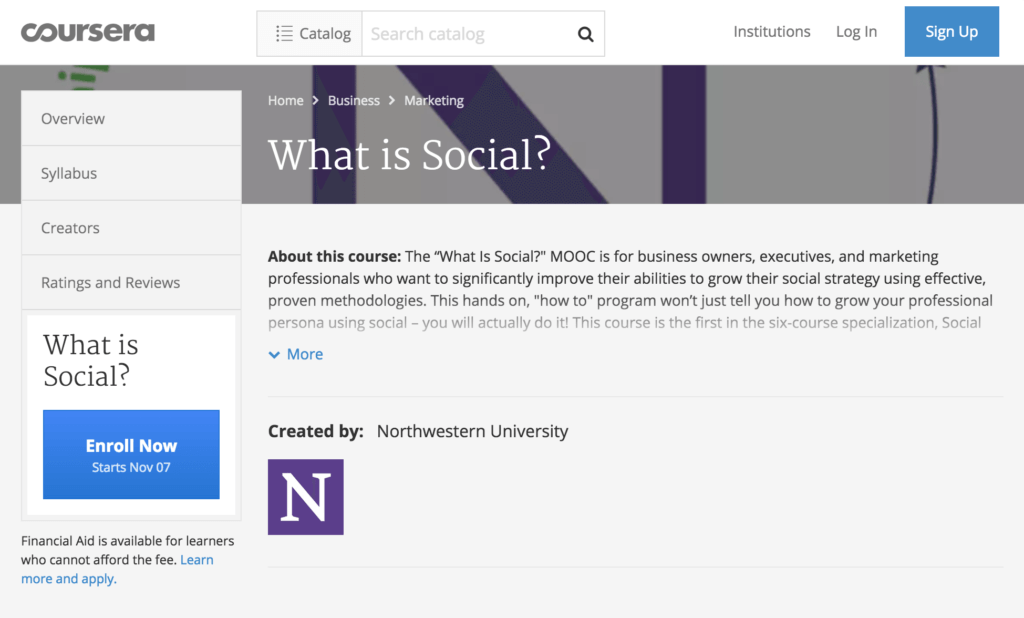1024x618 pixels.
Task: Jump to Ratings and Reviews
Action: tap(131, 283)
